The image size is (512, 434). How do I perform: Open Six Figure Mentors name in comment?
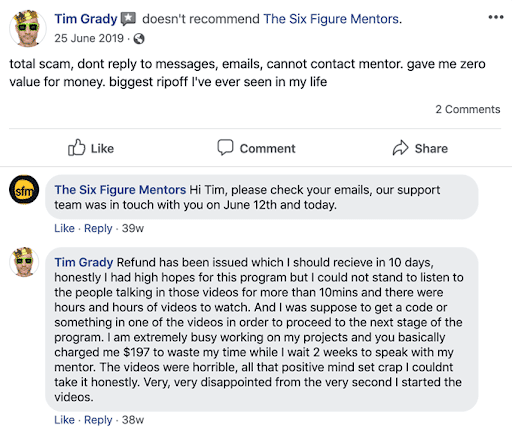(120, 190)
